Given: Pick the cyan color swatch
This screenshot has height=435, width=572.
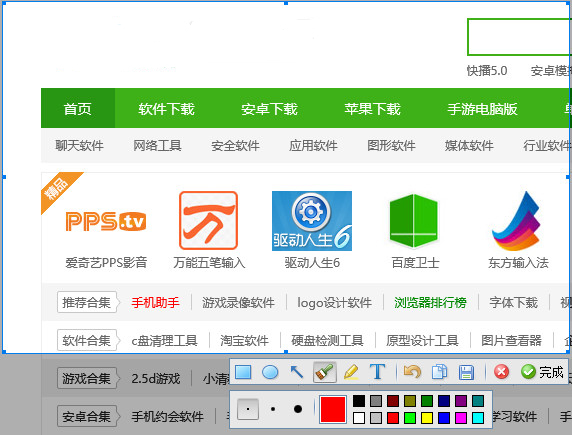Looking at the screenshot, I should (x=478, y=418).
